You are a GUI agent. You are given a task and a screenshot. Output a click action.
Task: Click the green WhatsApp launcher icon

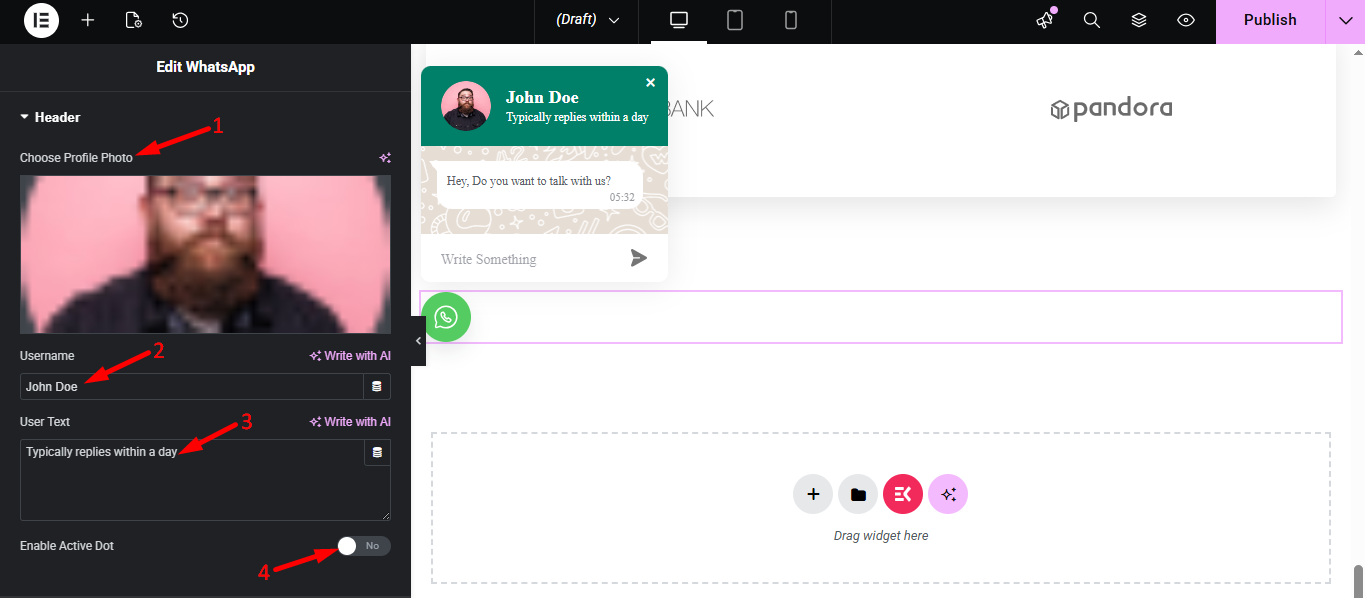(x=447, y=317)
